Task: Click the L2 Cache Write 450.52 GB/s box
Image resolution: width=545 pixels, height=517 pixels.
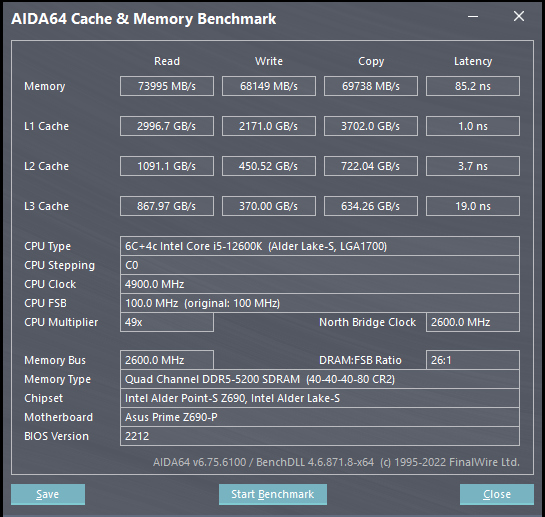Action: tap(269, 166)
